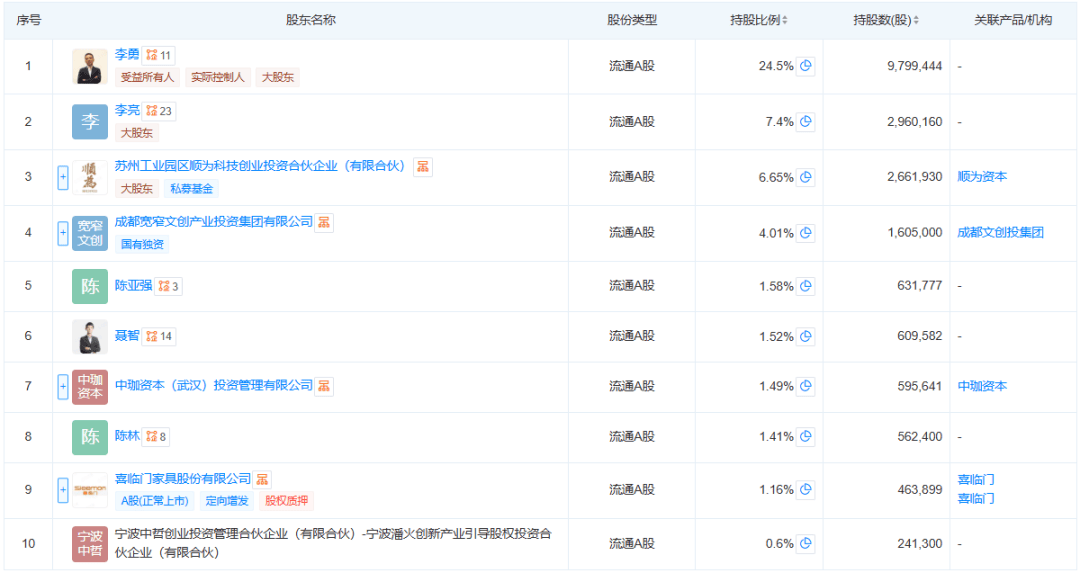The height and width of the screenshot is (573, 1080).
Task: Open first 喜临门 related product link
Action: [975, 479]
